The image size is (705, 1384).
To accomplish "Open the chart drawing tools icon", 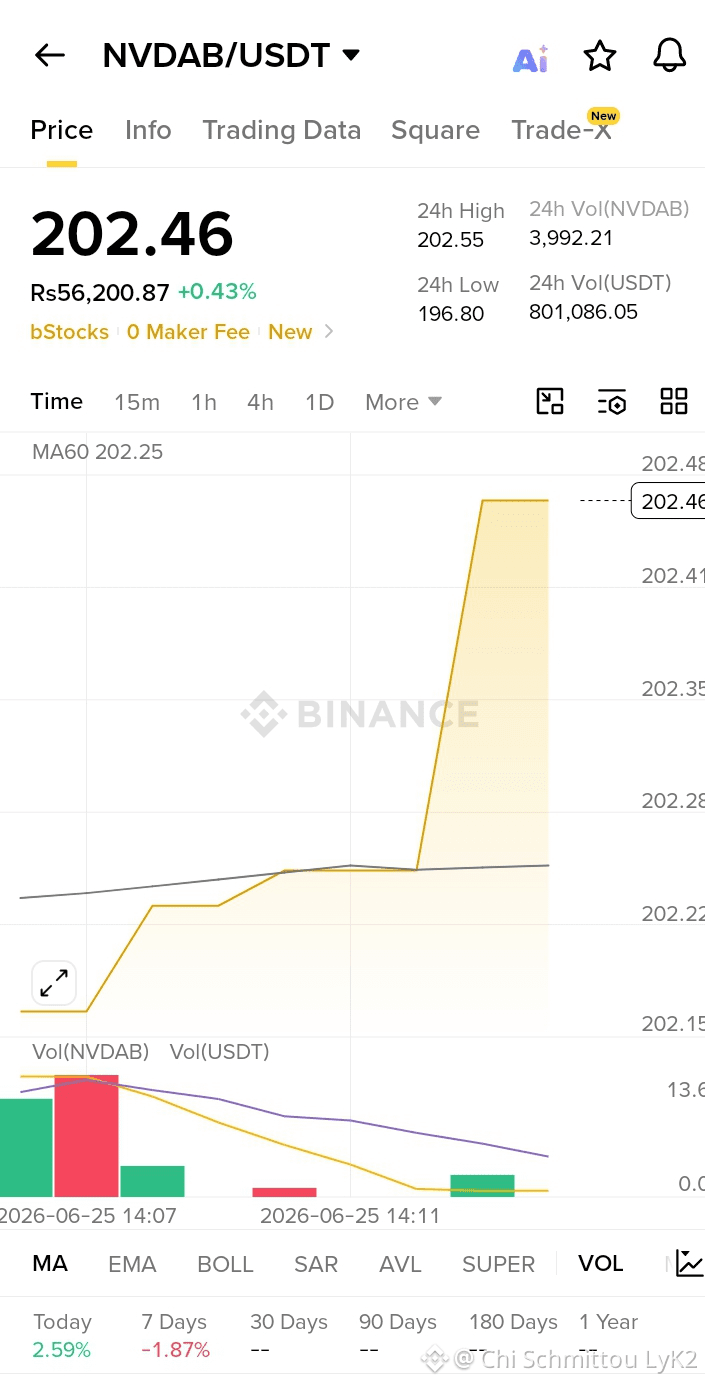I will [550, 402].
